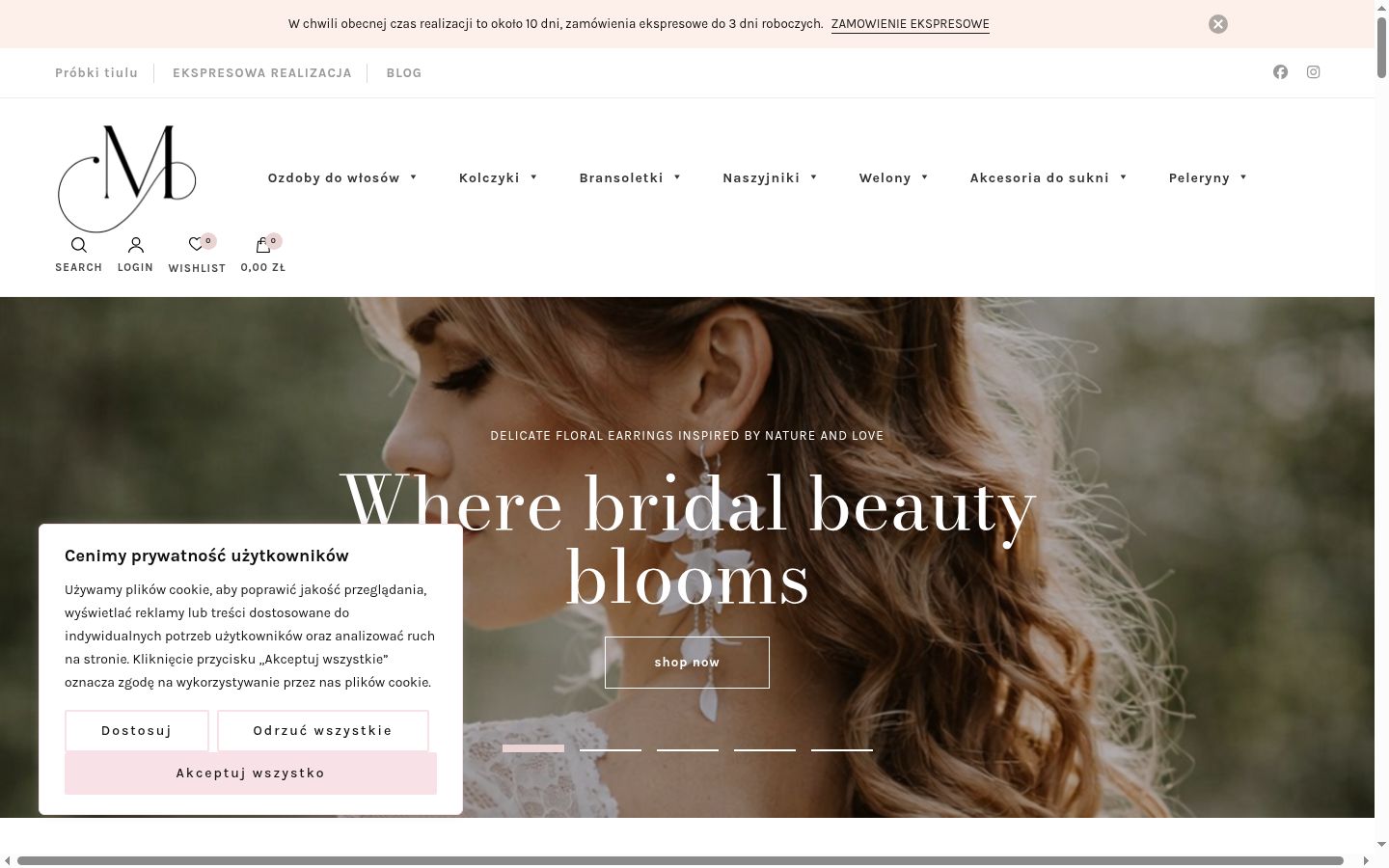Open the Peleryny menu
Image resolution: width=1389 pixels, height=868 pixels.
pyautogui.click(x=1208, y=177)
